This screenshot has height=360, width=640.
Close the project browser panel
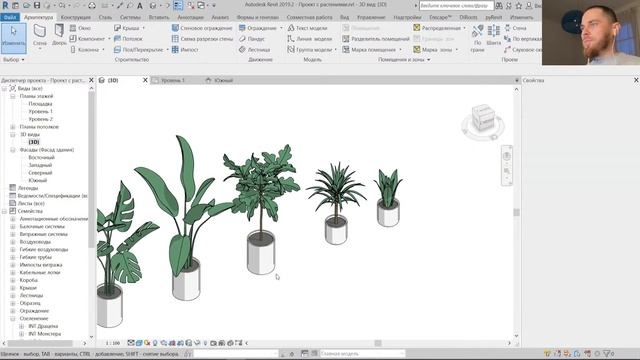click(x=91, y=80)
